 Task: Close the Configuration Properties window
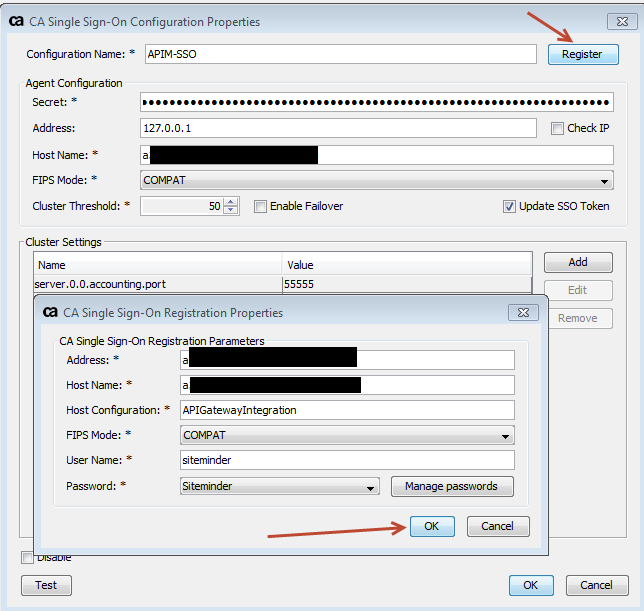(x=622, y=21)
